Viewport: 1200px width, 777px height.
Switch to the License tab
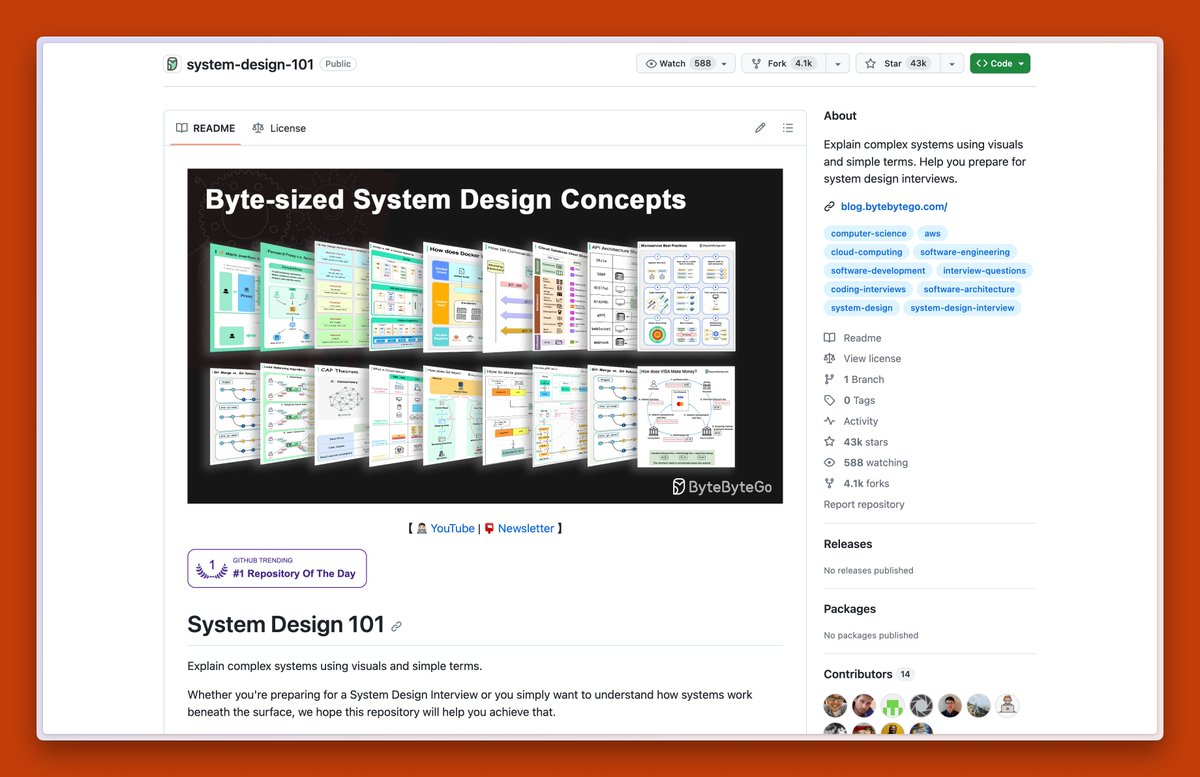coord(279,128)
